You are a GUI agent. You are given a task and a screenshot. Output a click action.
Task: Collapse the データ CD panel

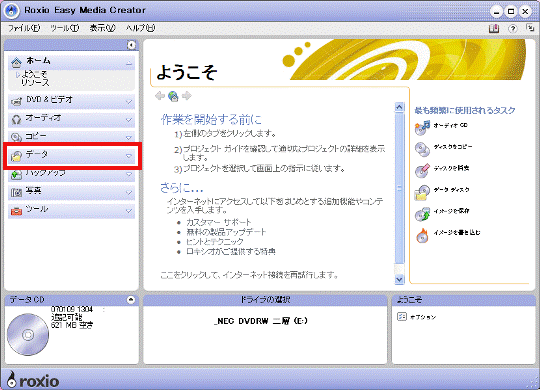pos(131,299)
